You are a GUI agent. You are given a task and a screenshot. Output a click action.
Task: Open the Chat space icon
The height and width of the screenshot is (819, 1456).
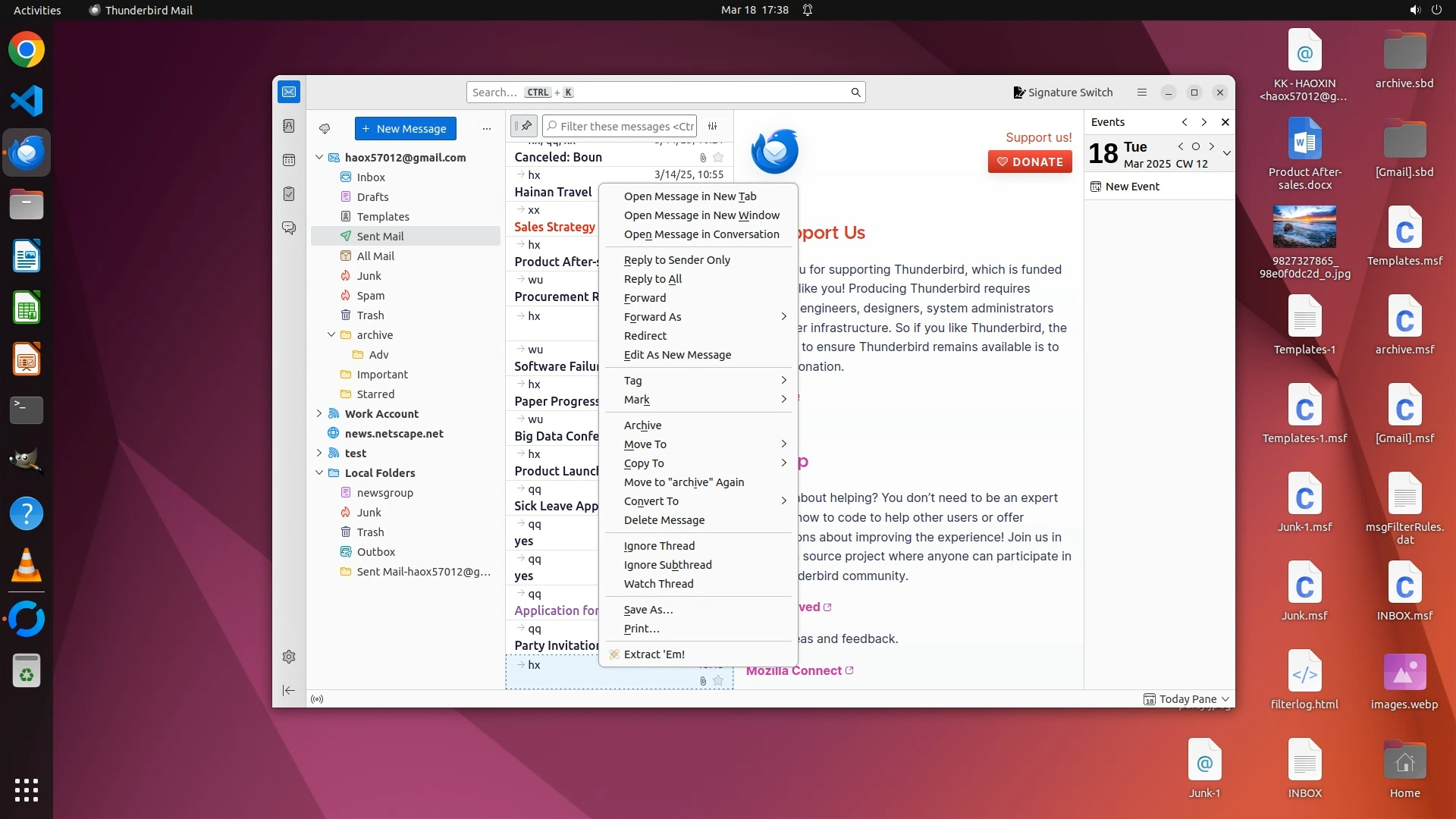pos(289,227)
